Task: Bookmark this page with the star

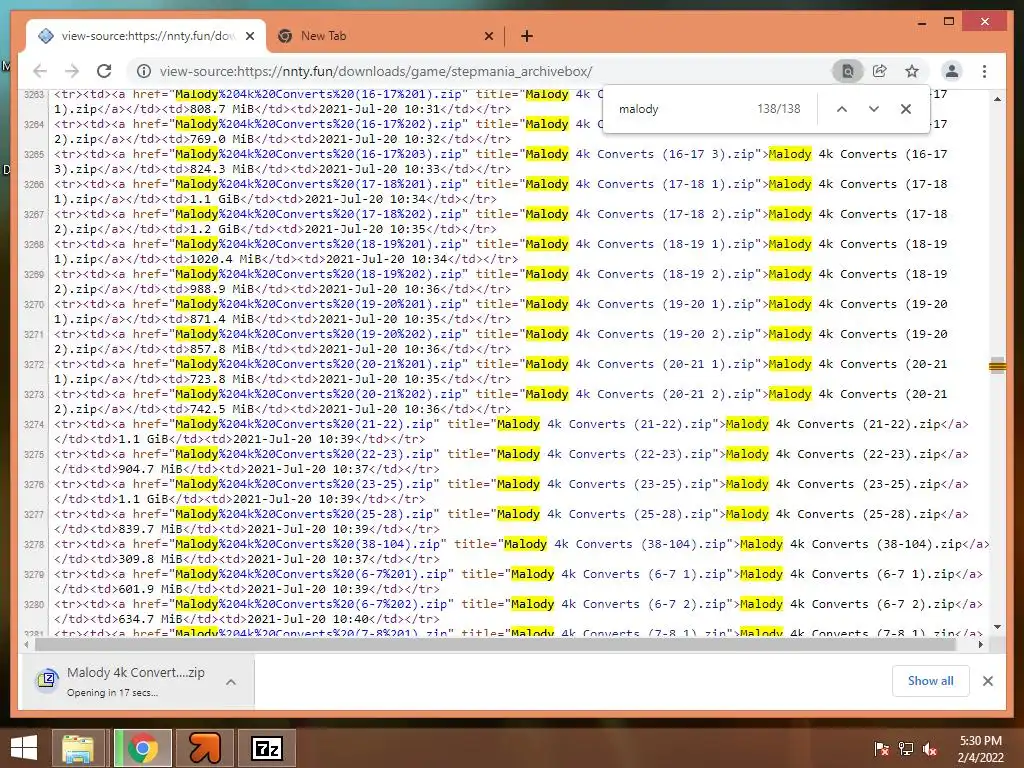Action: [x=912, y=71]
